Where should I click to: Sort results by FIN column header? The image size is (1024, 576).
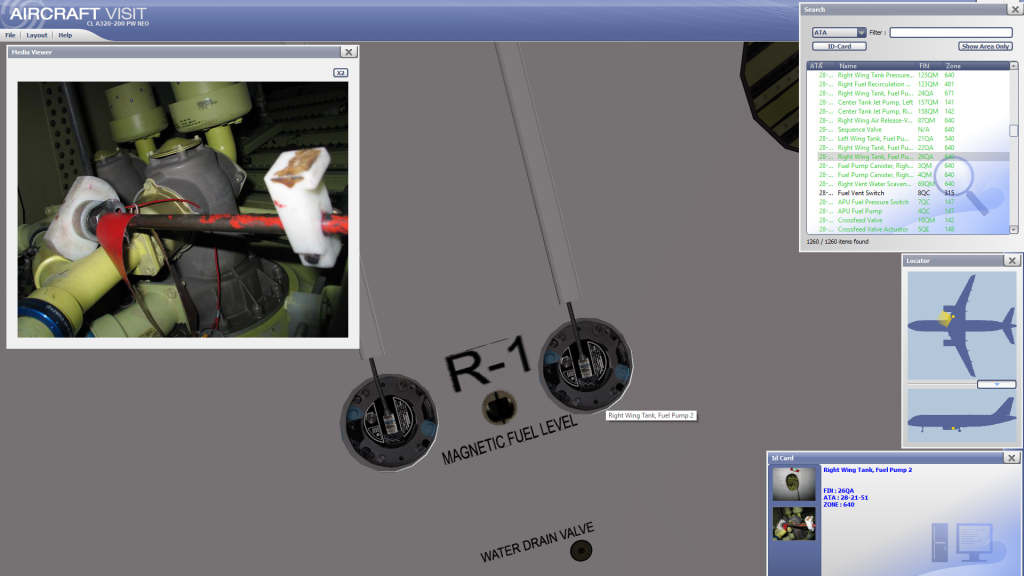click(930, 66)
